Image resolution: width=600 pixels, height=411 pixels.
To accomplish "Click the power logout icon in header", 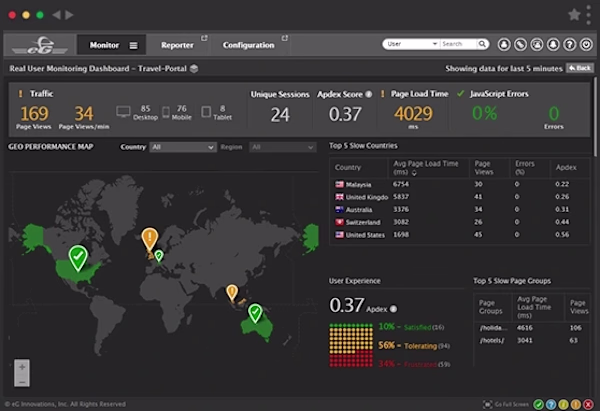I will tap(586, 44).
